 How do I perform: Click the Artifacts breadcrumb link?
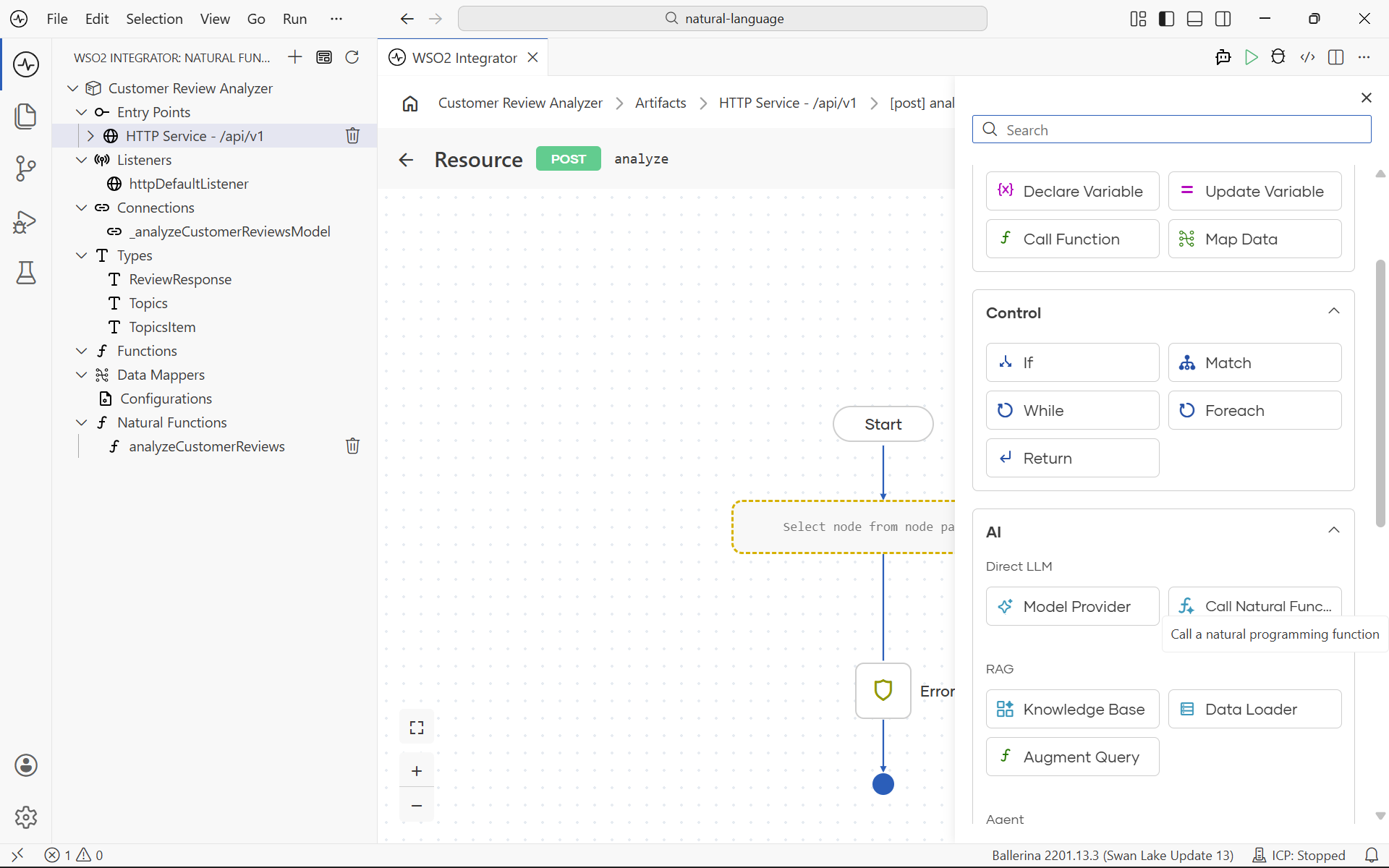click(x=660, y=103)
